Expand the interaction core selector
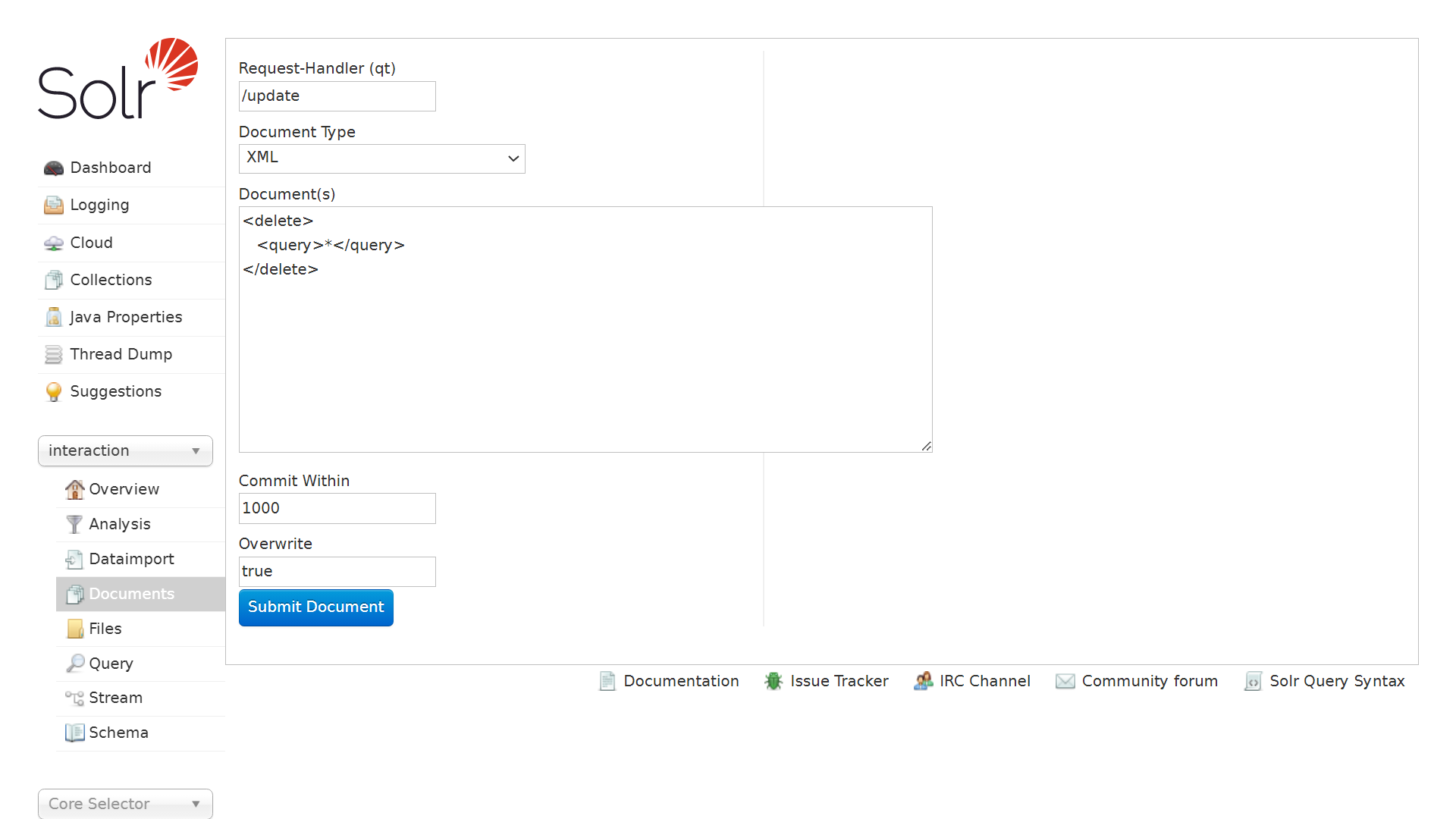This screenshot has width=1456, height=819. click(x=124, y=450)
